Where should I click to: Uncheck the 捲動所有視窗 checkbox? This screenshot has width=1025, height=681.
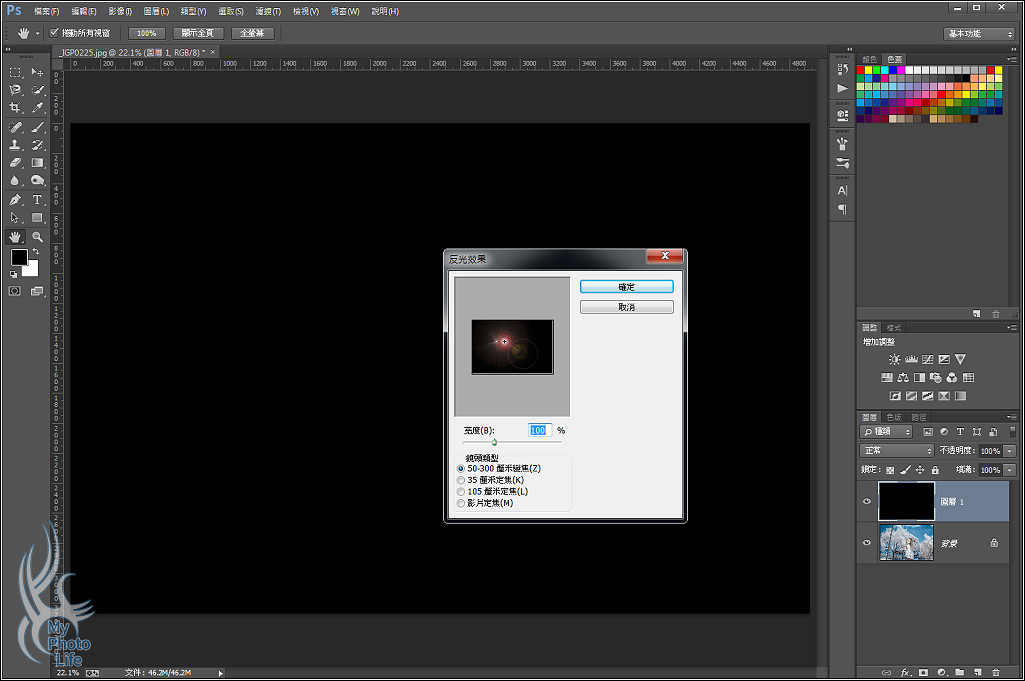coord(54,33)
